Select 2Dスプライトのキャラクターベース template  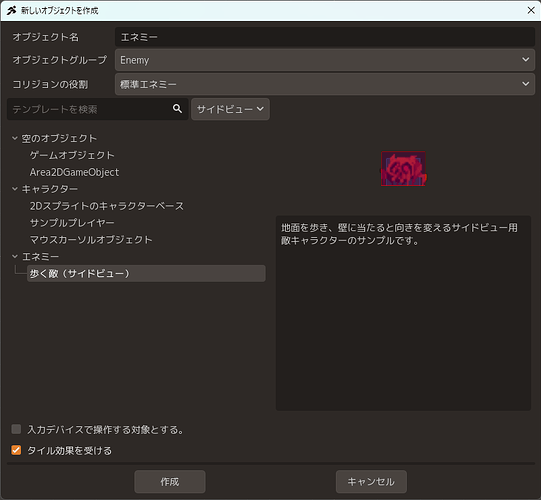tap(107, 206)
